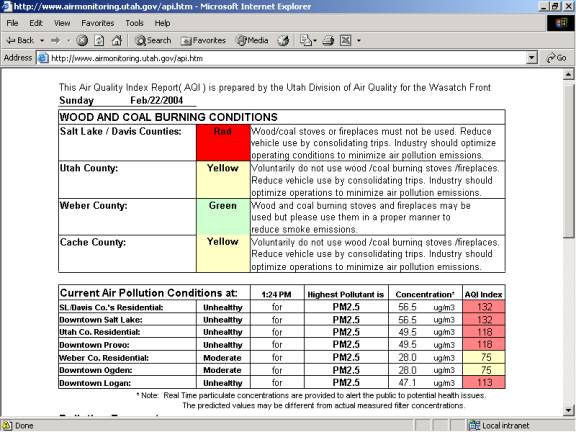Click the Red status cell for Salt Lake

(x=223, y=143)
